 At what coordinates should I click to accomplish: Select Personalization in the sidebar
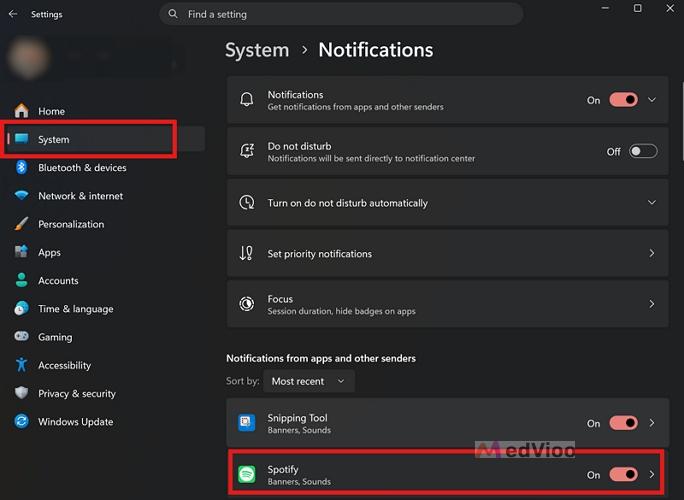(x=105, y=224)
